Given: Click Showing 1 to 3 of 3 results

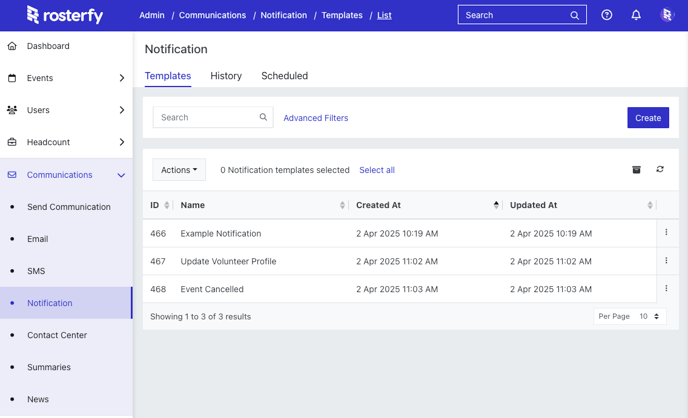Looking at the screenshot, I should click(x=201, y=316).
